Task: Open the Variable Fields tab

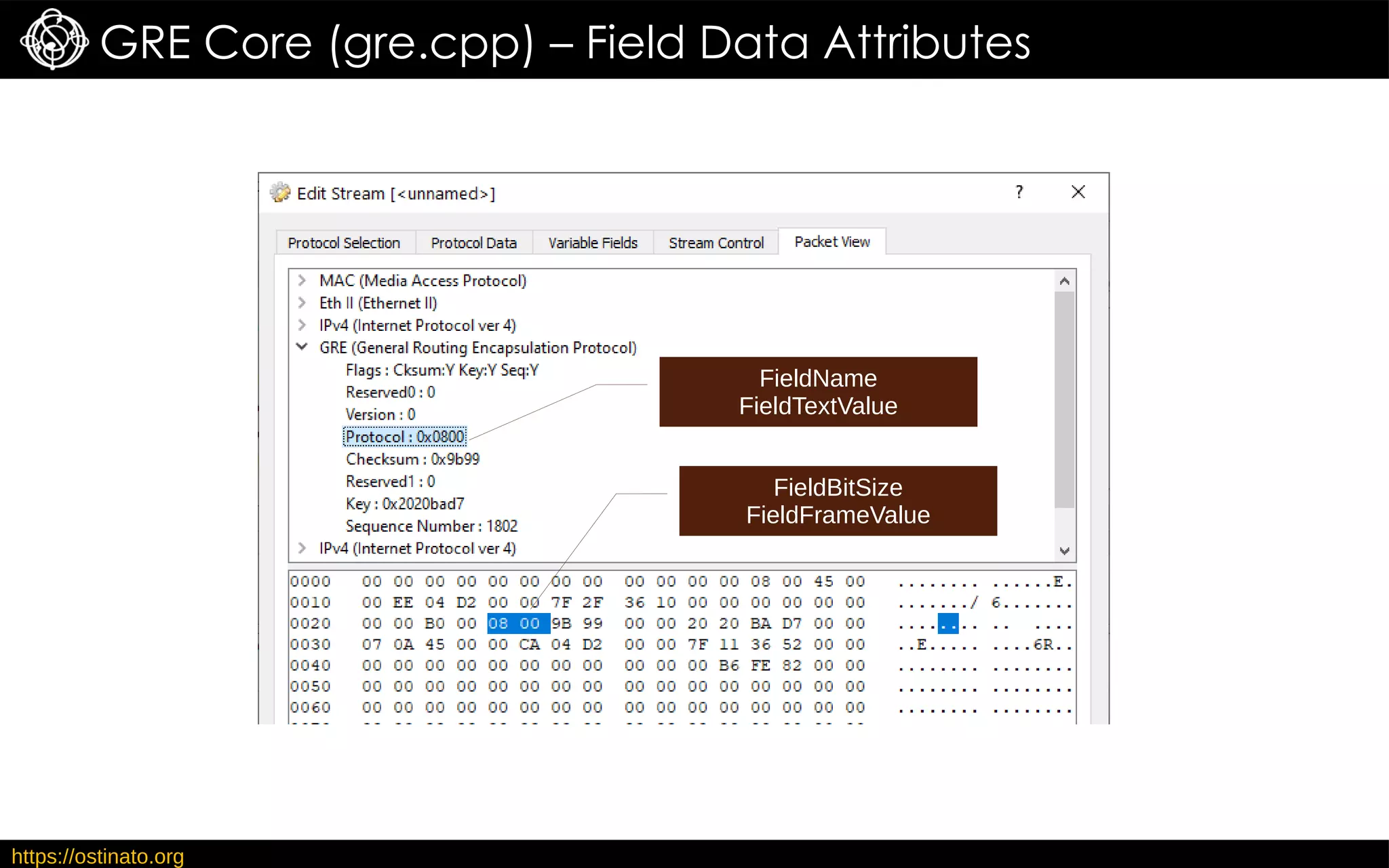Action: click(x=593, y=243)
